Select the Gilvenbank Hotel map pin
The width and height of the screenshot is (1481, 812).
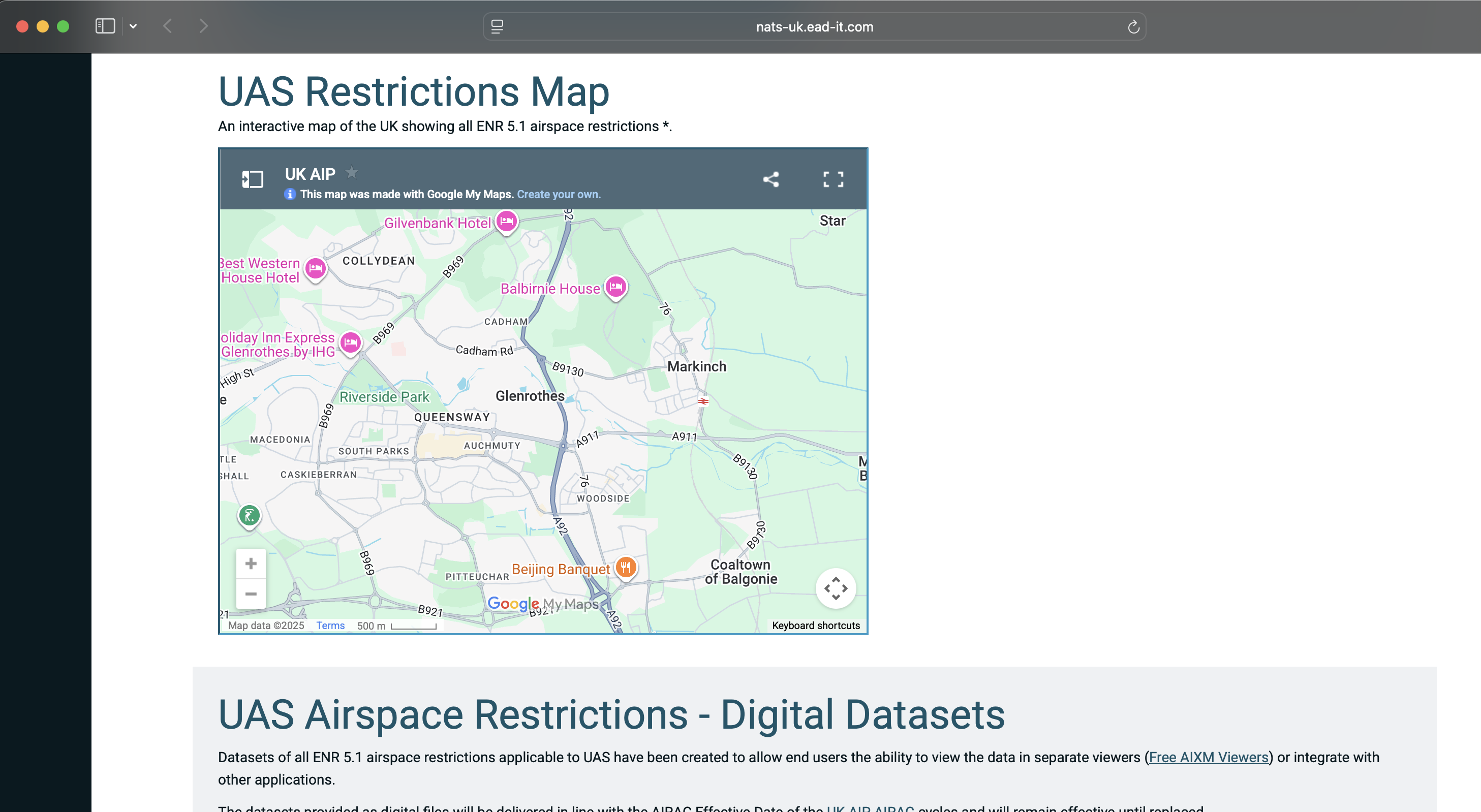coord(507,221)
